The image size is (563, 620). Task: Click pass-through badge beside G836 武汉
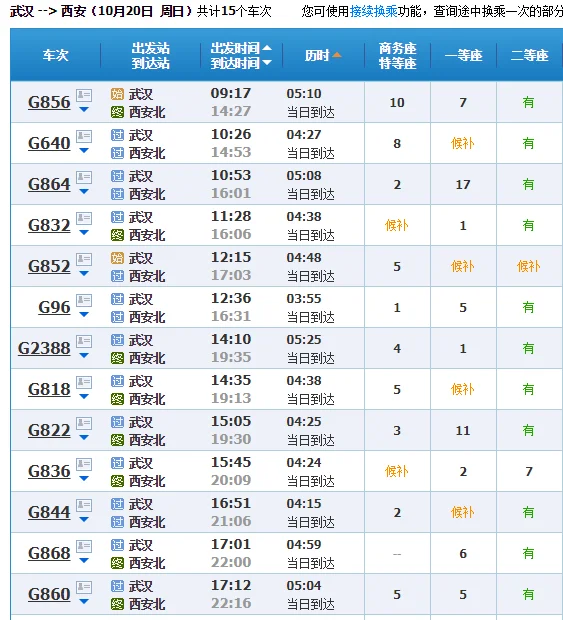[x=117, y=463]
